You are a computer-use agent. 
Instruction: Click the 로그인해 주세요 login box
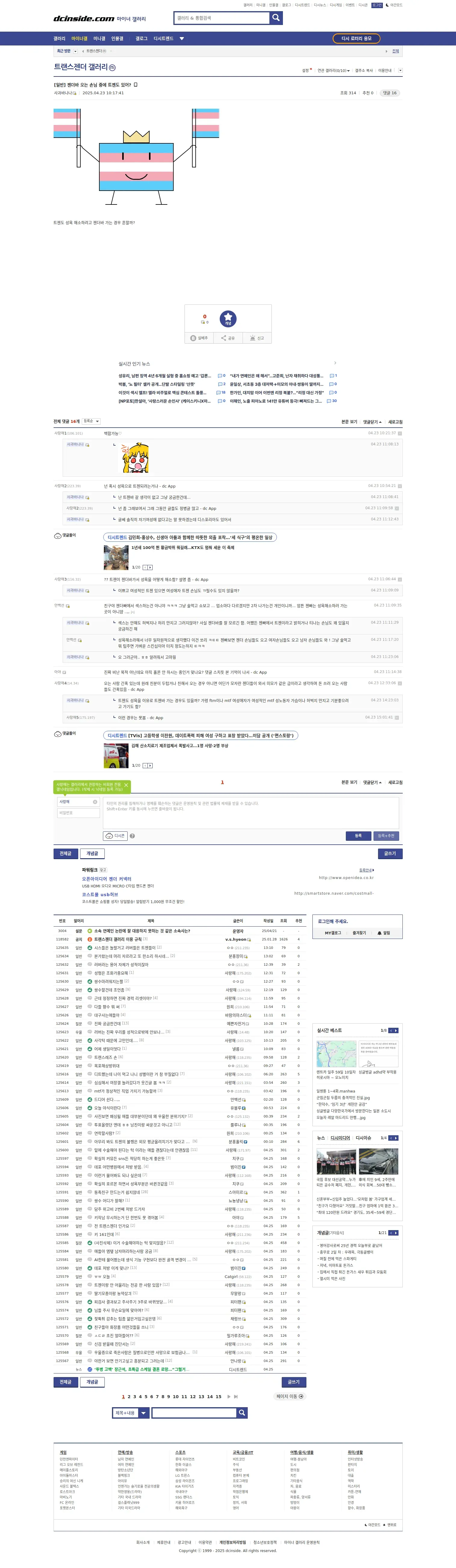pos(332,921)
